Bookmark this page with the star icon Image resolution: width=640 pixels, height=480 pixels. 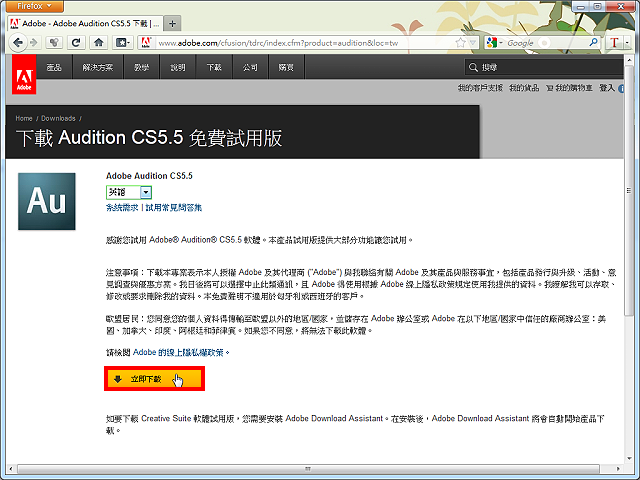460,42
